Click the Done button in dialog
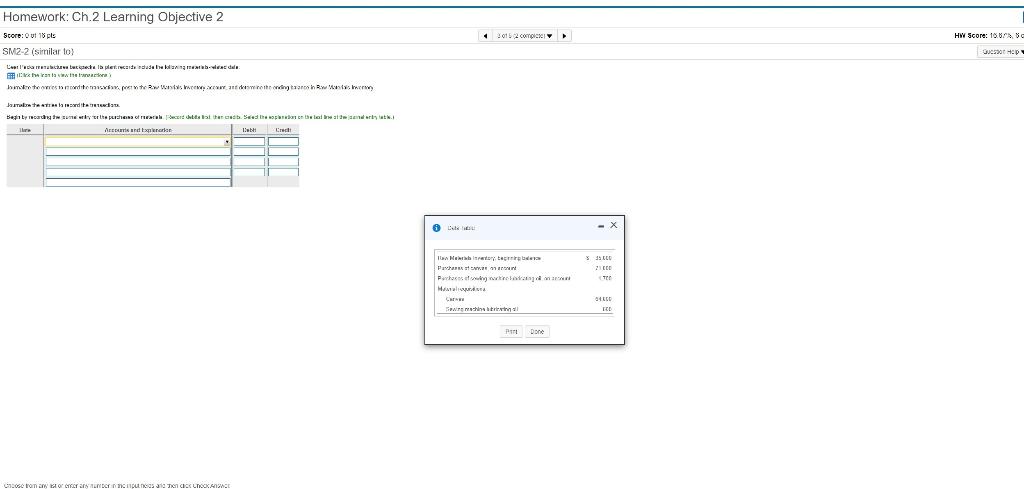This screenshot has height=489, width=1024. [537, 332]
